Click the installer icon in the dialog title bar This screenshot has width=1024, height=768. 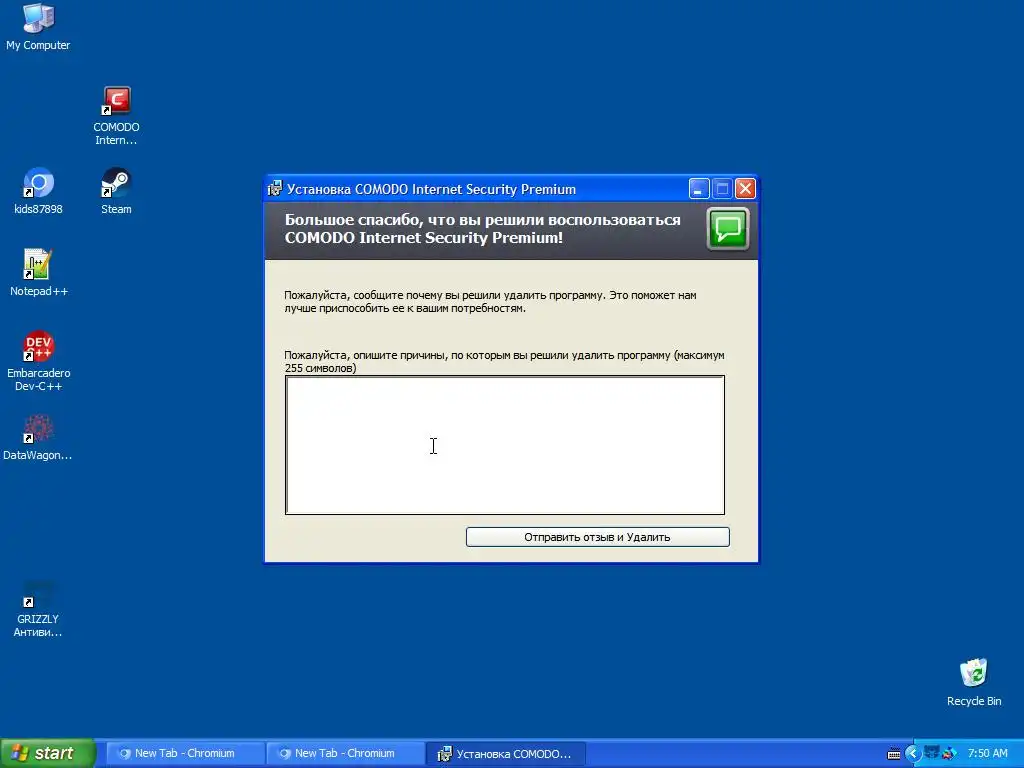275,189
